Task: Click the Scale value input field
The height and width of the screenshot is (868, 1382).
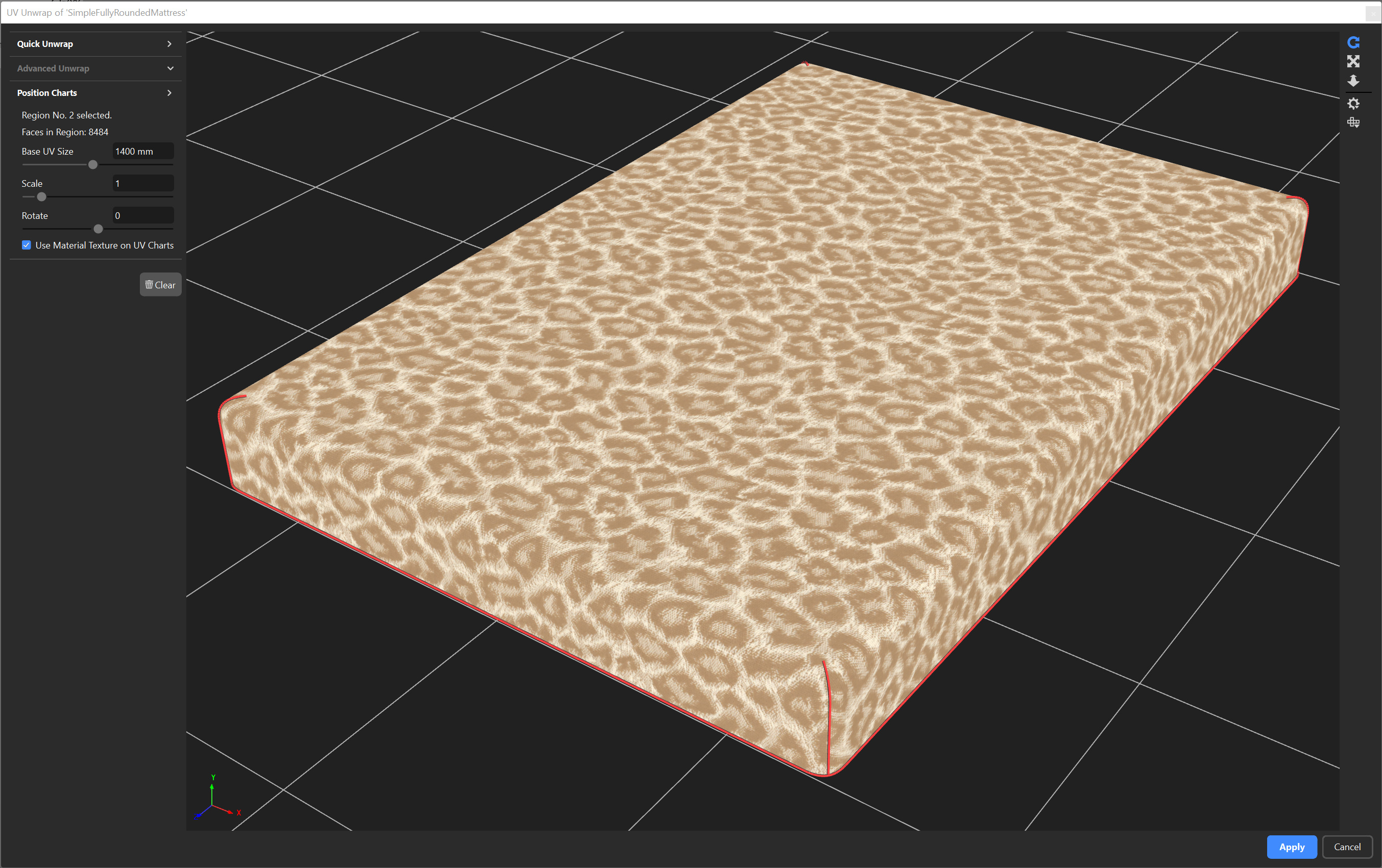Action: point(142,183)
